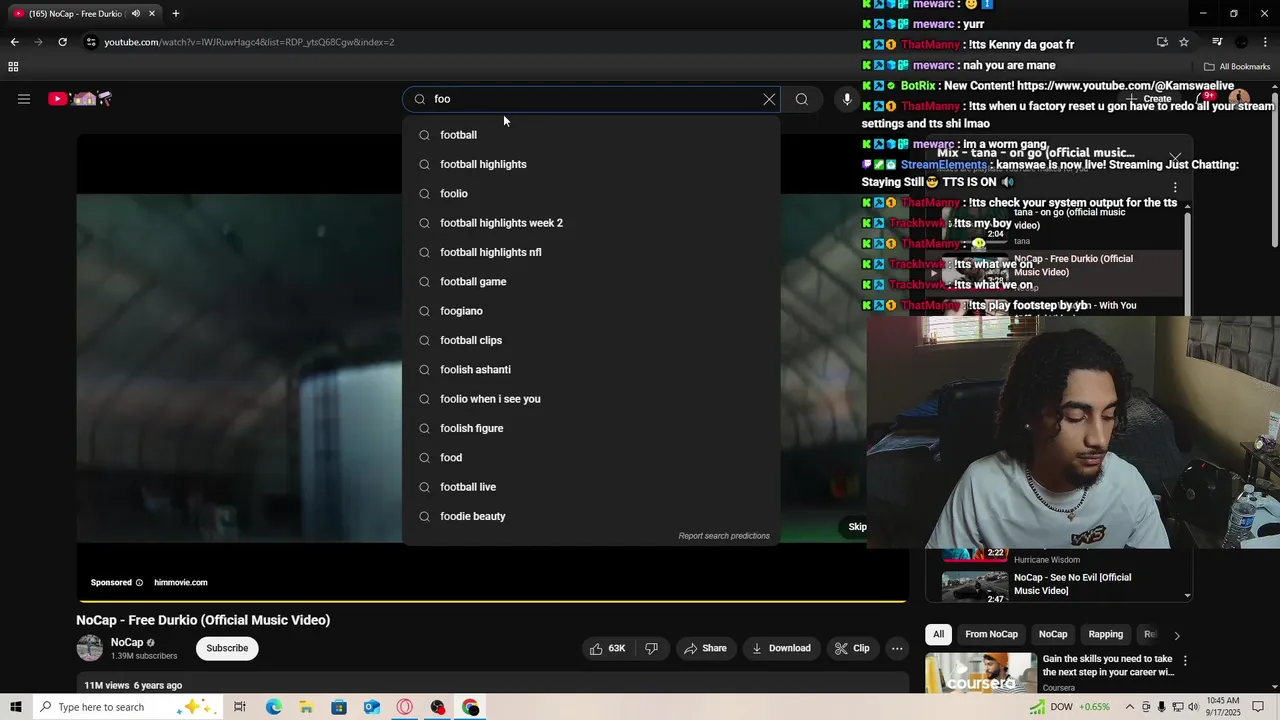Submit search with the magnifier button
1280x720 pixels.
[x=802, y=99]
